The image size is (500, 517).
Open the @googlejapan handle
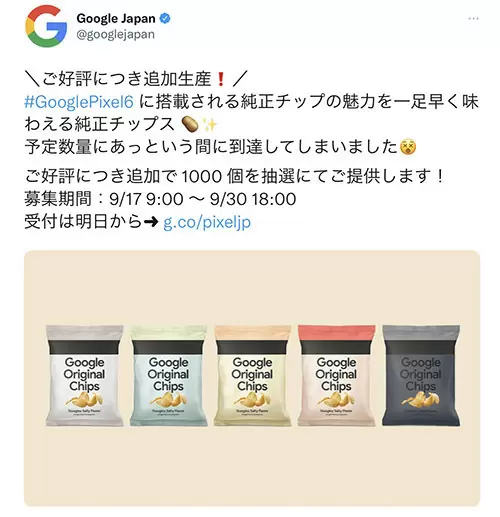(116, 34)
